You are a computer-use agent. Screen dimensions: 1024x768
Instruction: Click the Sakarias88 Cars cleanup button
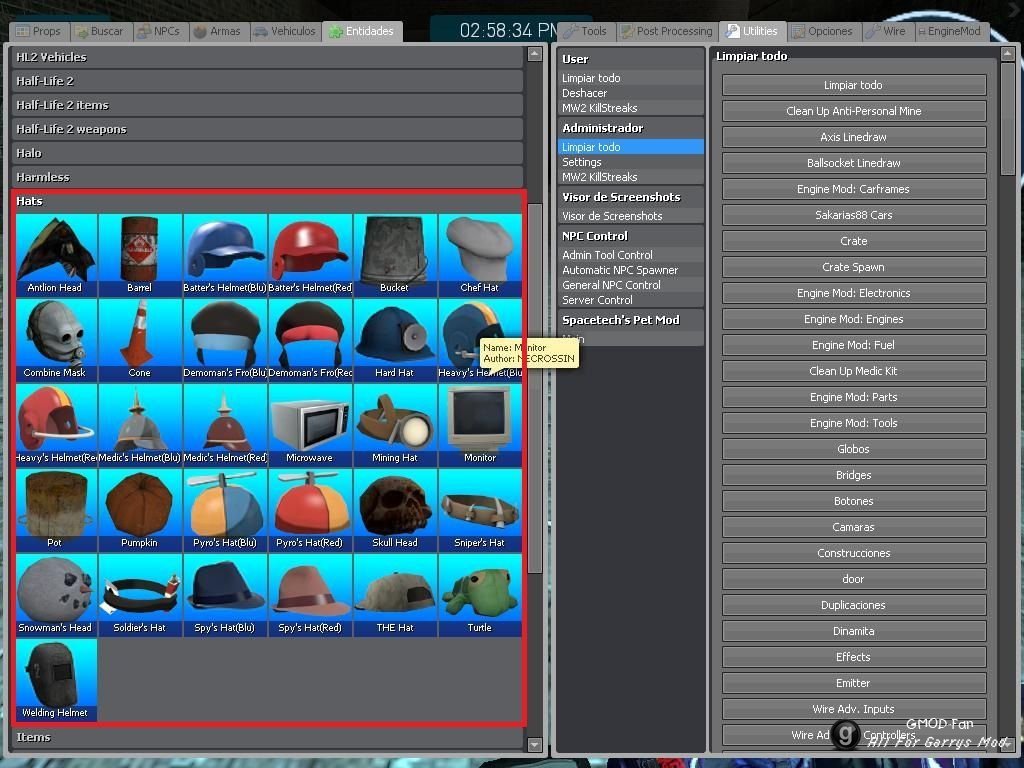[x=854, y=215]
